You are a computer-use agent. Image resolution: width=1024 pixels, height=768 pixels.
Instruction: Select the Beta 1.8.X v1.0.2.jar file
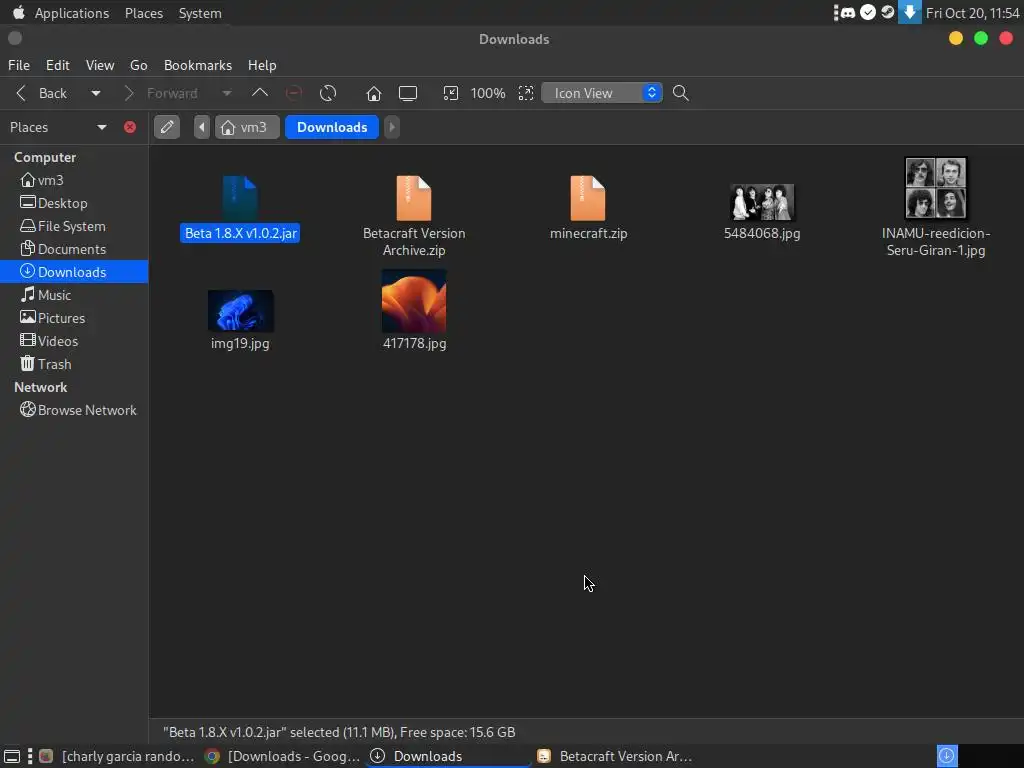pos(240,209)
